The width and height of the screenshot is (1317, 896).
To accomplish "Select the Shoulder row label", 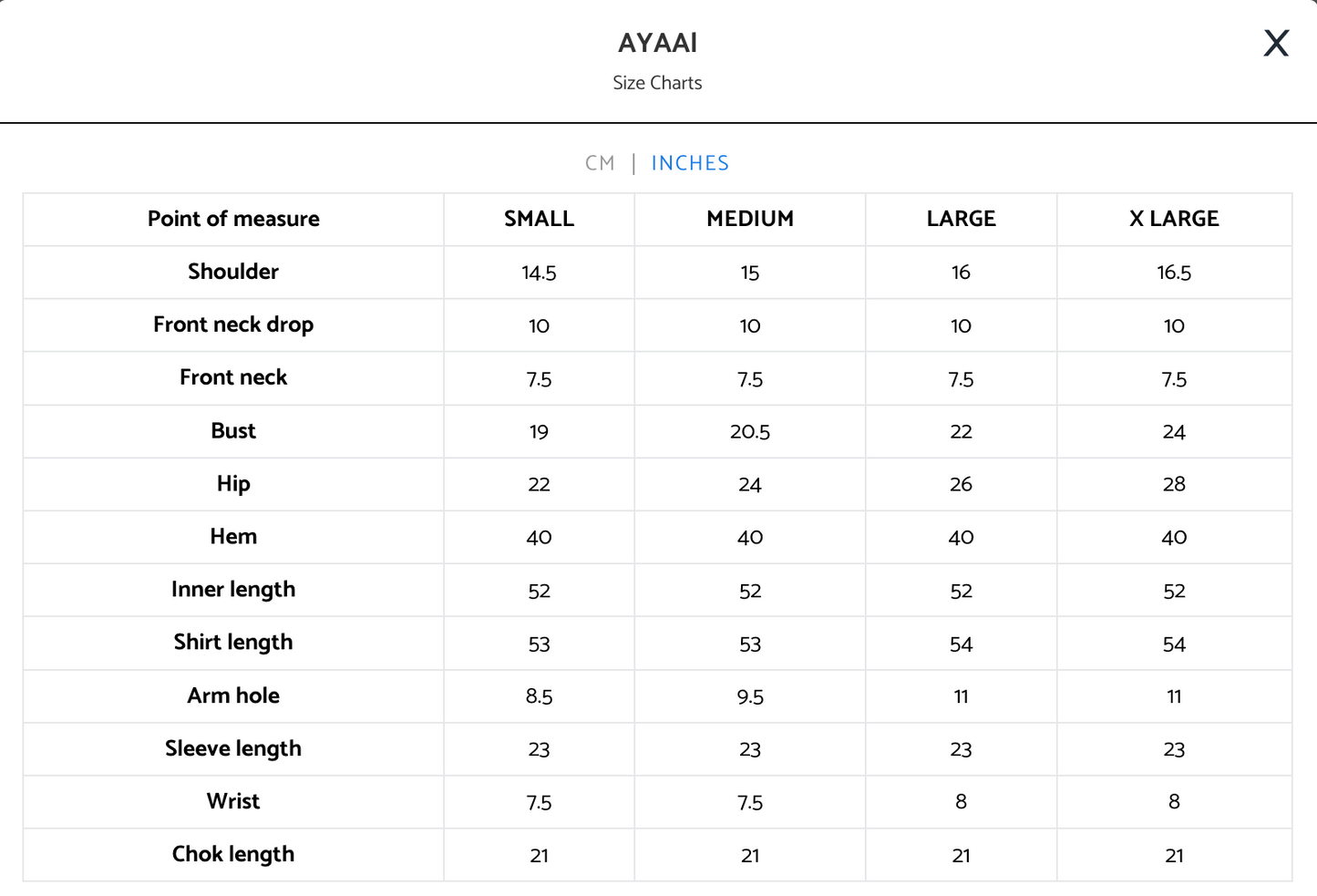I will [x=233, y=272].
